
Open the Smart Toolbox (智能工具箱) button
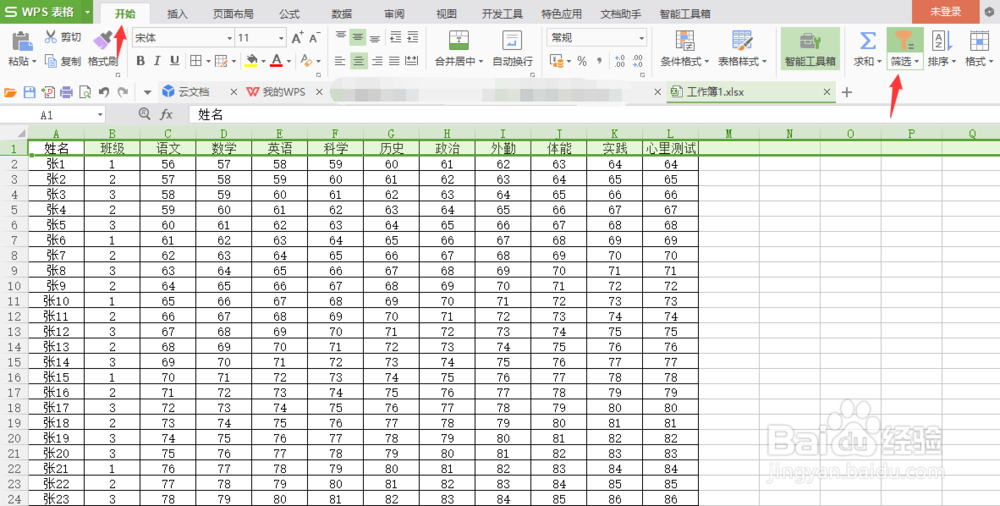(810, 48)
